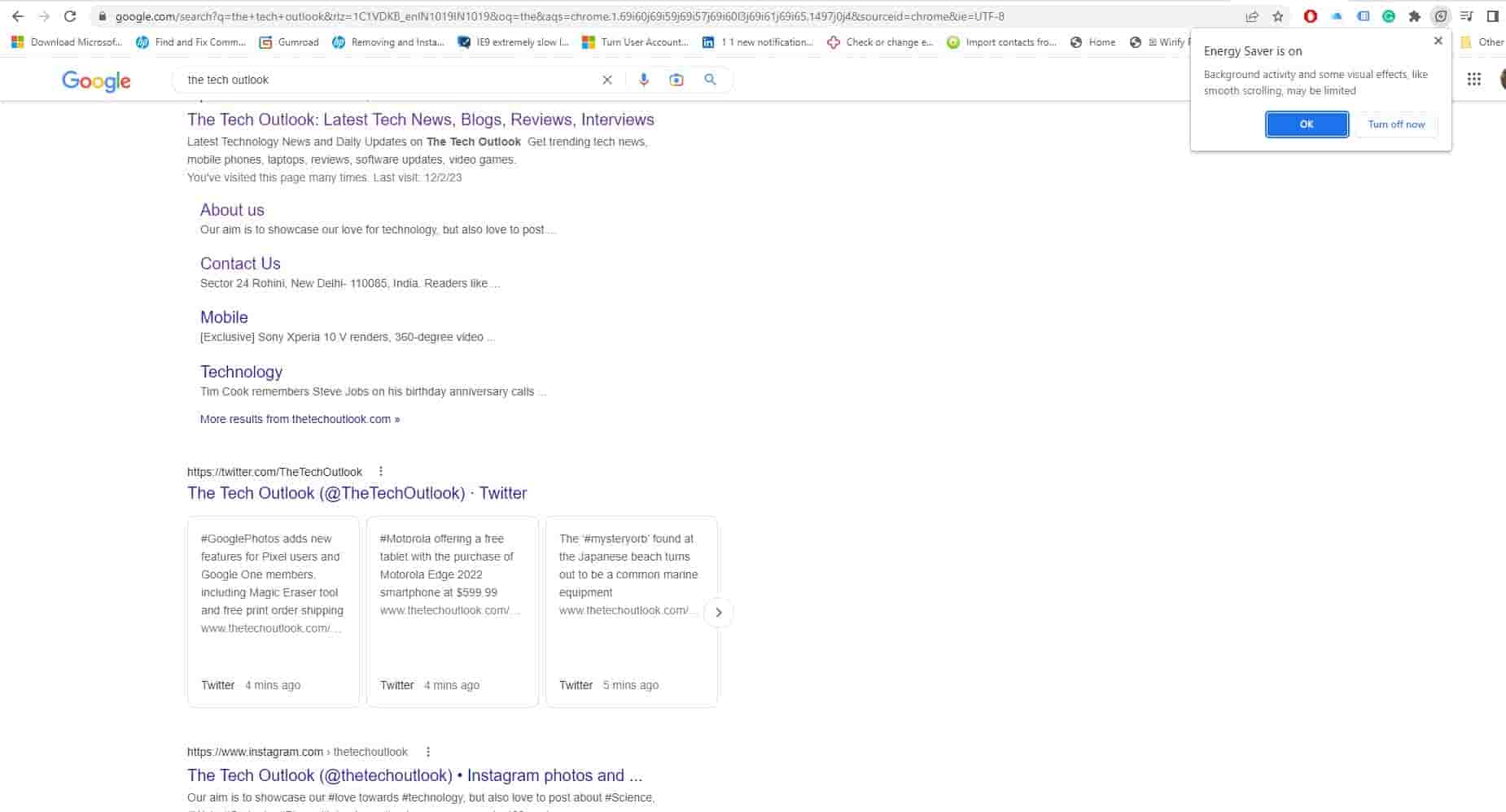Turn off Energy Saver now
The image size is (1506, 812).
pyautogui.click(x=1396, y=124)
